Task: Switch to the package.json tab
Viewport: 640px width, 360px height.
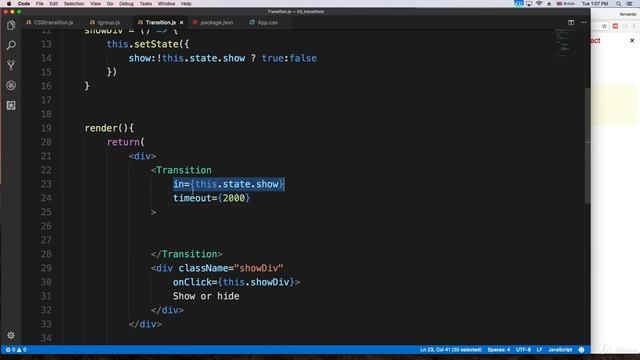Action: [x=213, y=22]
